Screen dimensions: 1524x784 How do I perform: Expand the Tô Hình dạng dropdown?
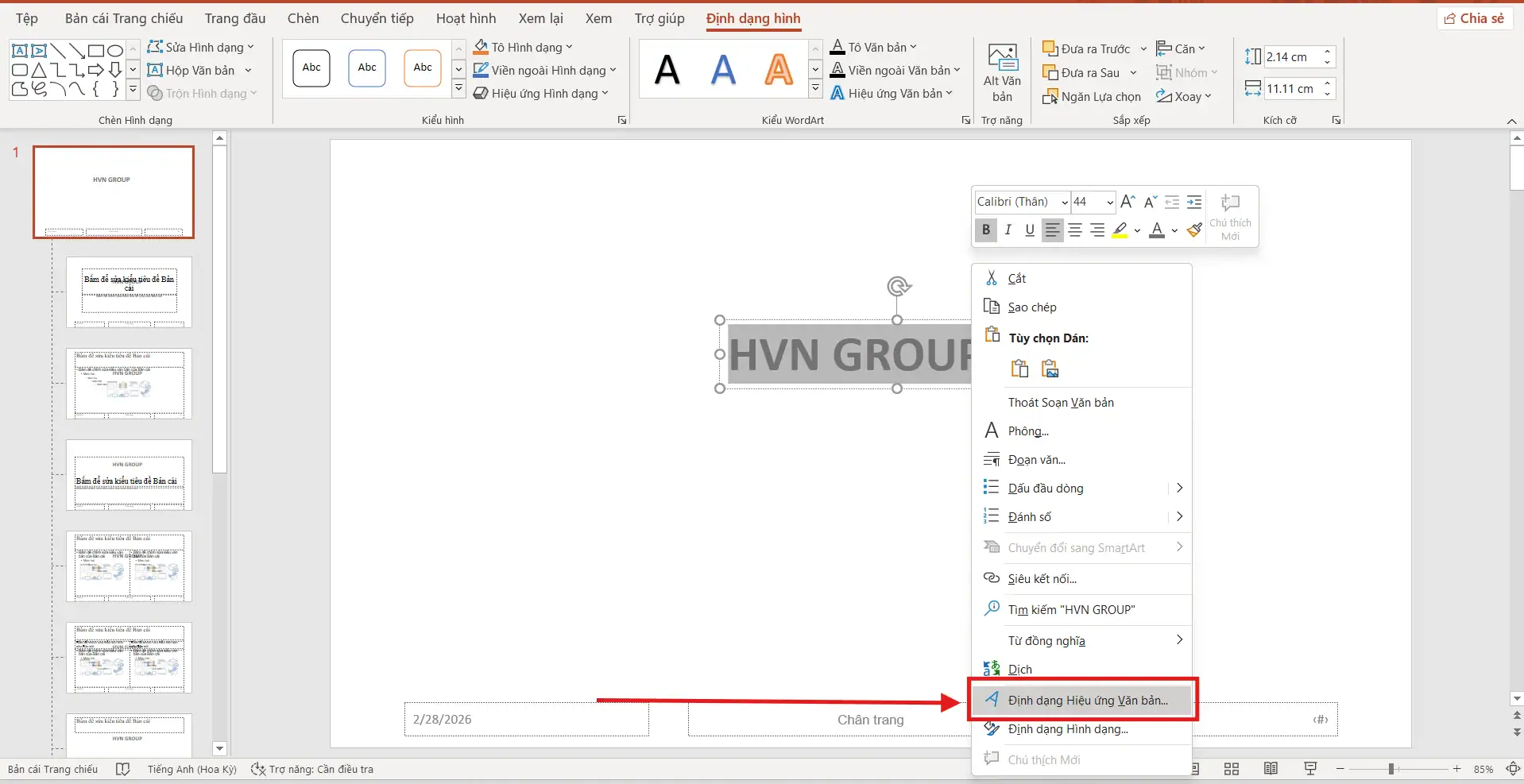tap(569, 48)
